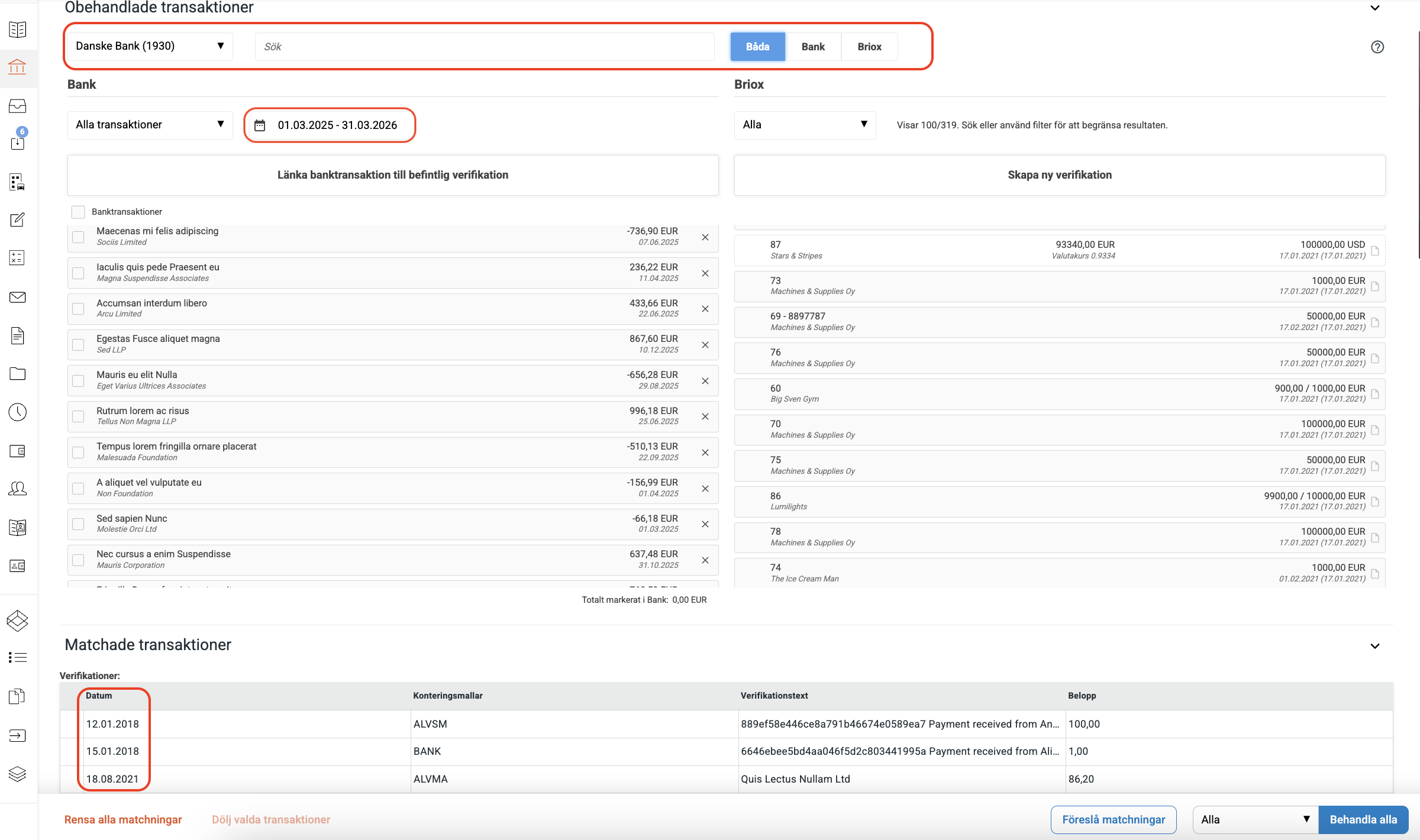Click the envelope mail sidebar icon
Viewport: 1420px width, 840px height.
(x=17, y=297)
